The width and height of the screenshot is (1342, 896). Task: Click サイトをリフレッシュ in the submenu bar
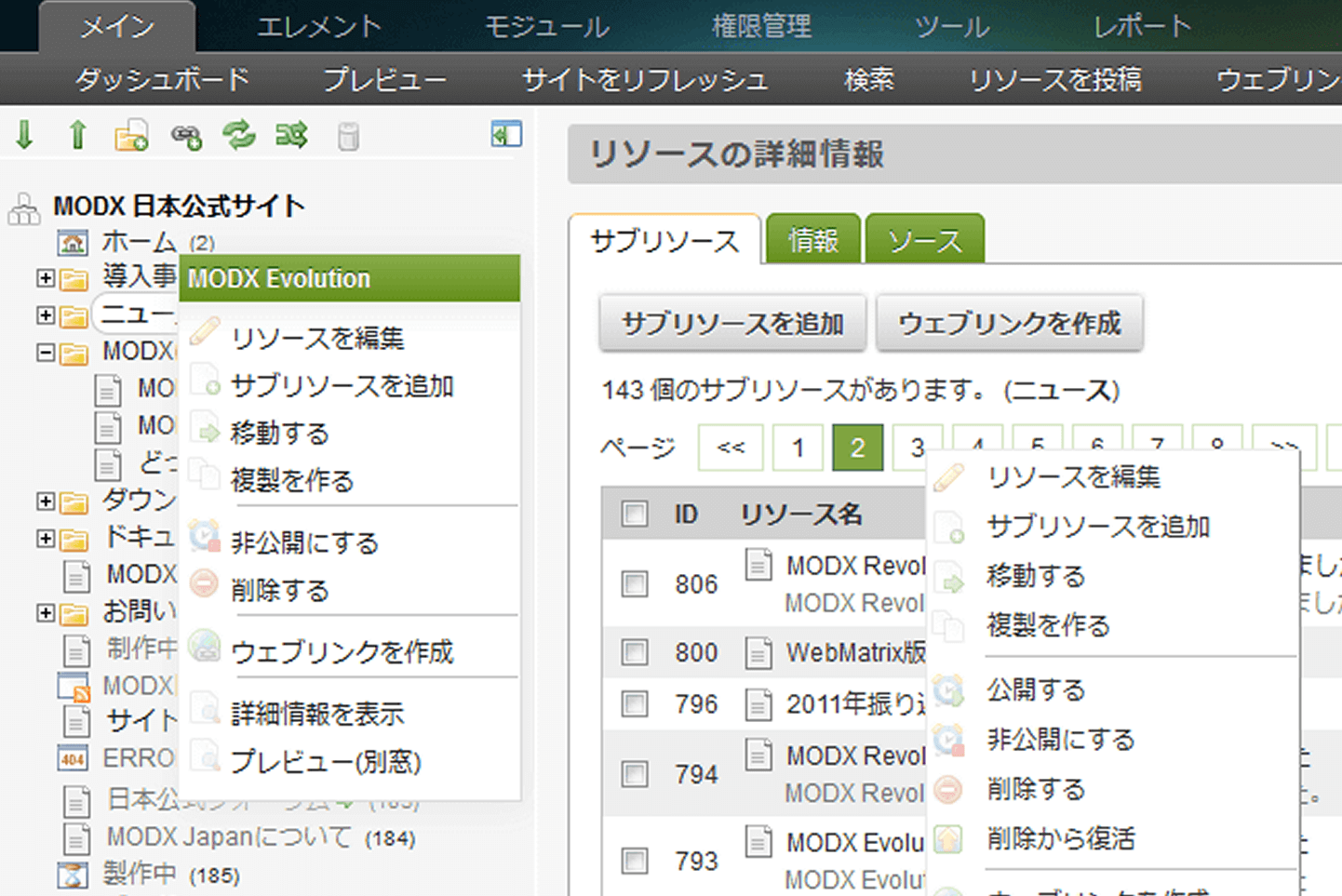645,79
